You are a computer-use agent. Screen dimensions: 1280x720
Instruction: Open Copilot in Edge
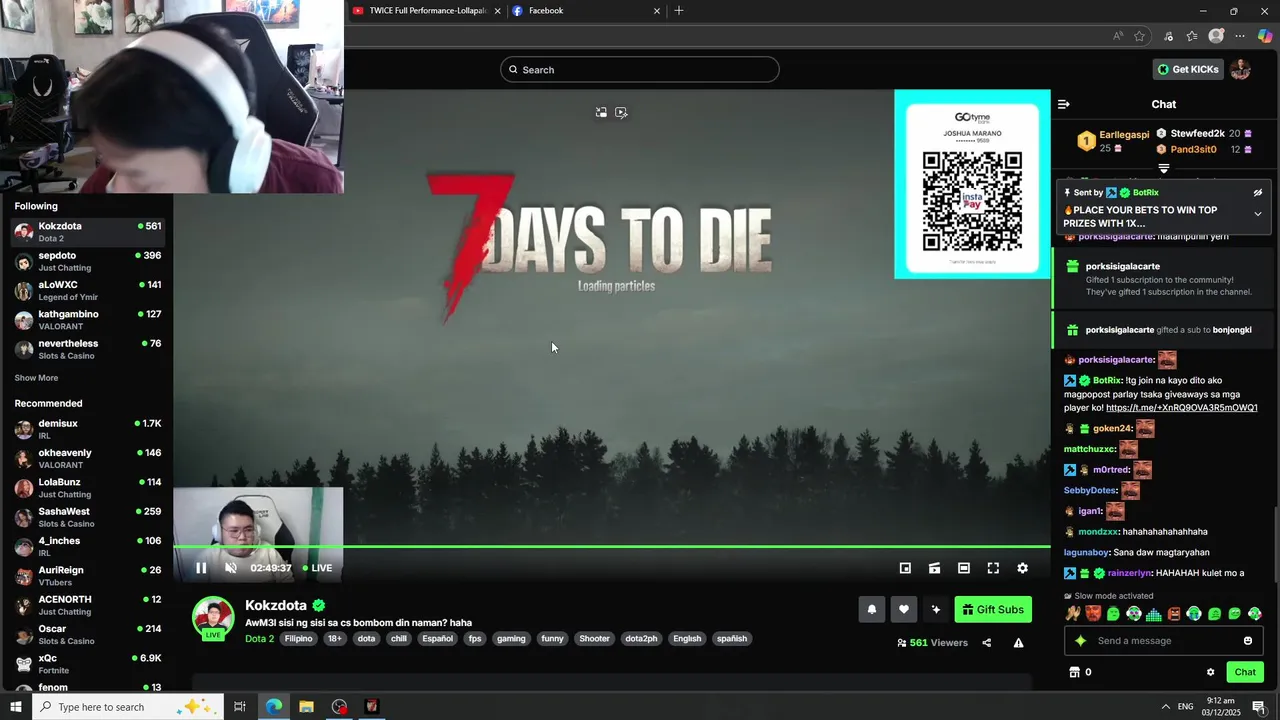click(1265, 36)
